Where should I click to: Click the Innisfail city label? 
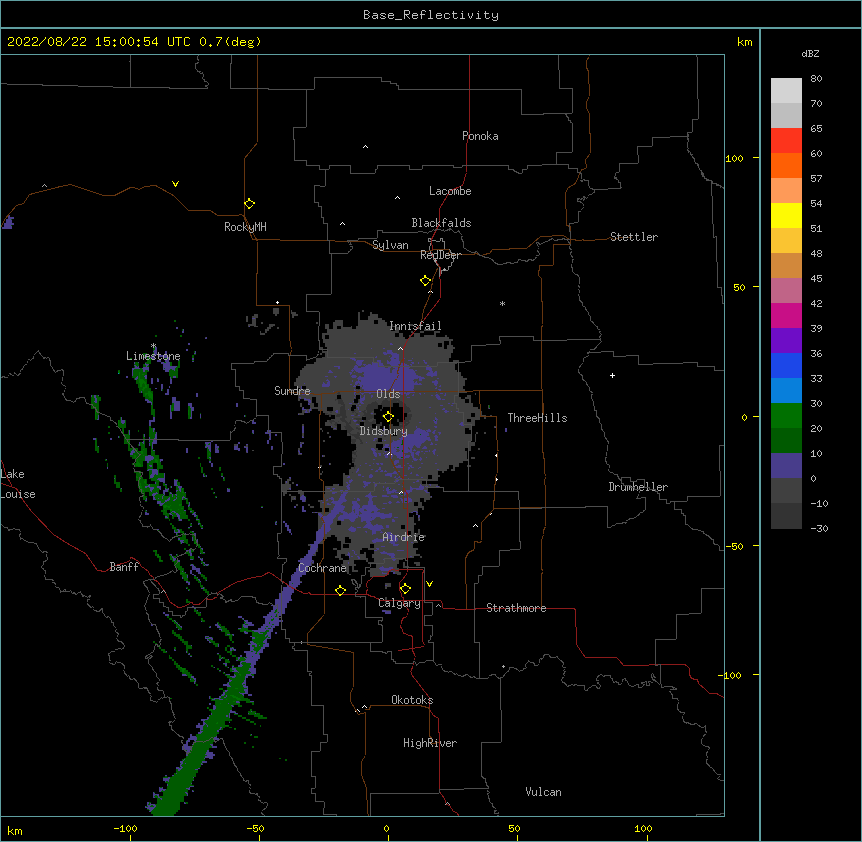(415, 326)
